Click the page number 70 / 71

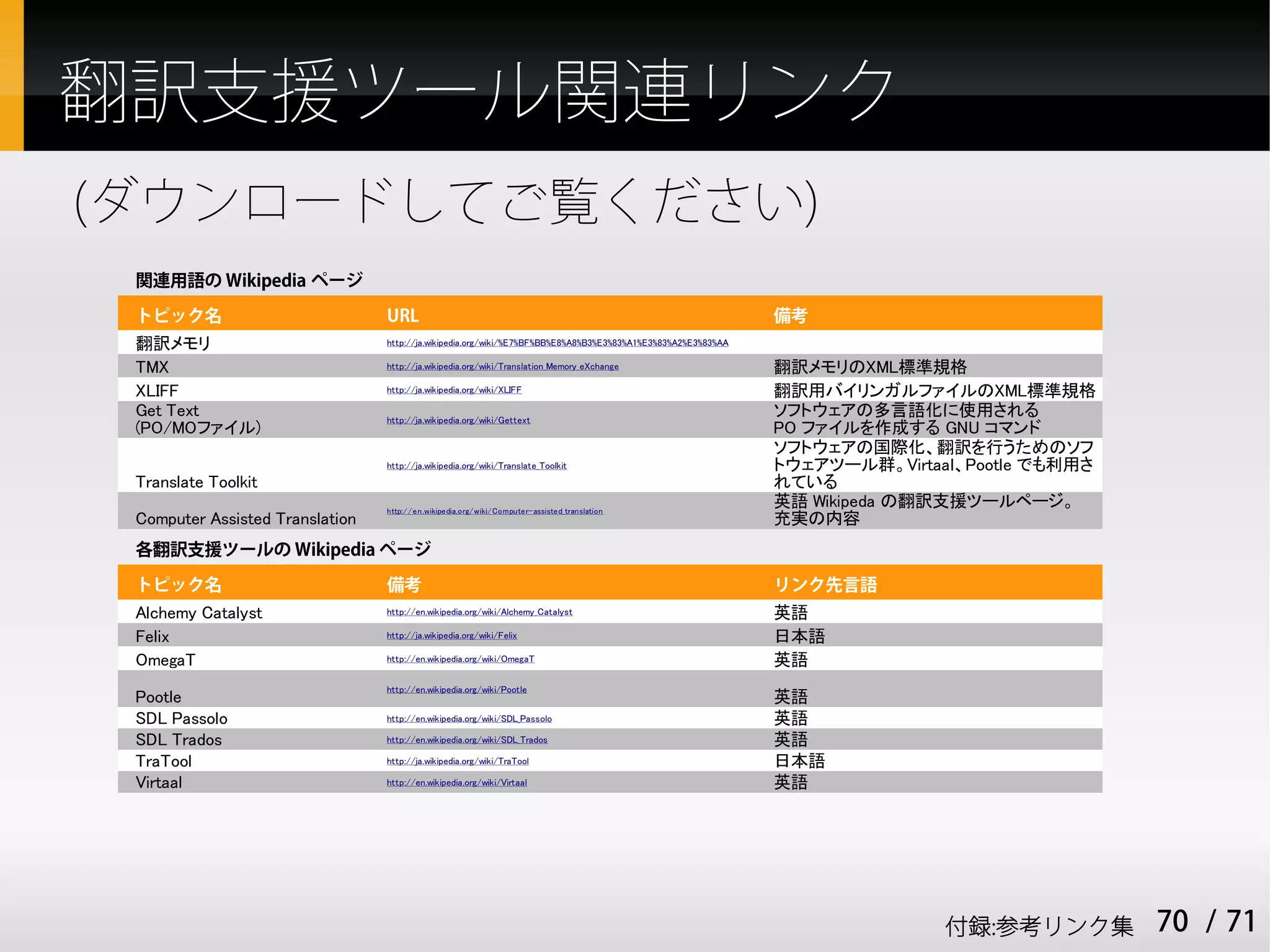point(1206,921)
